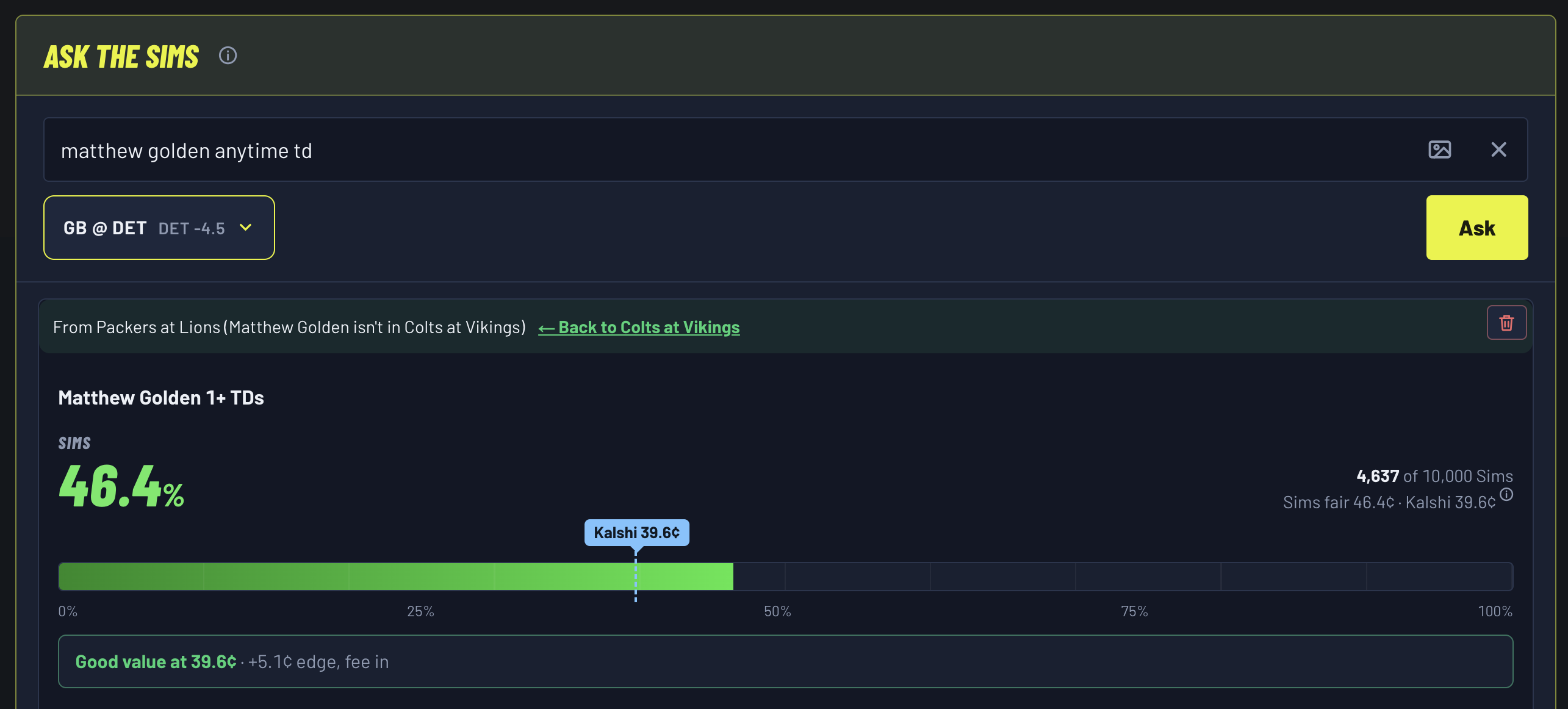
Task: Select the 50% axis label
Action: [x=777, y=611]
